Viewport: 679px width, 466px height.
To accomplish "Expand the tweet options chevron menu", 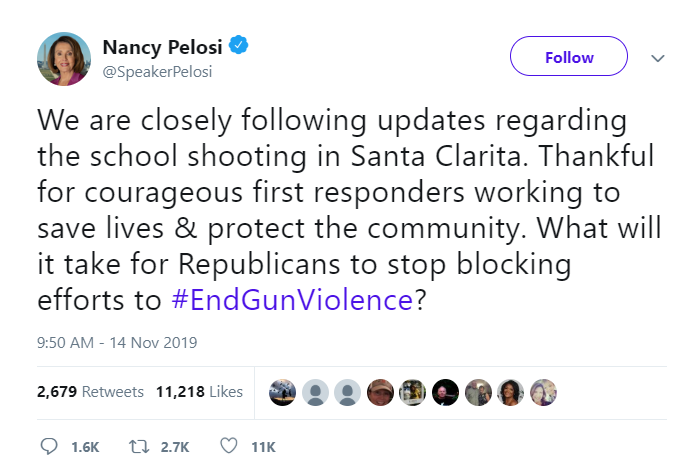I will (657, 58).
